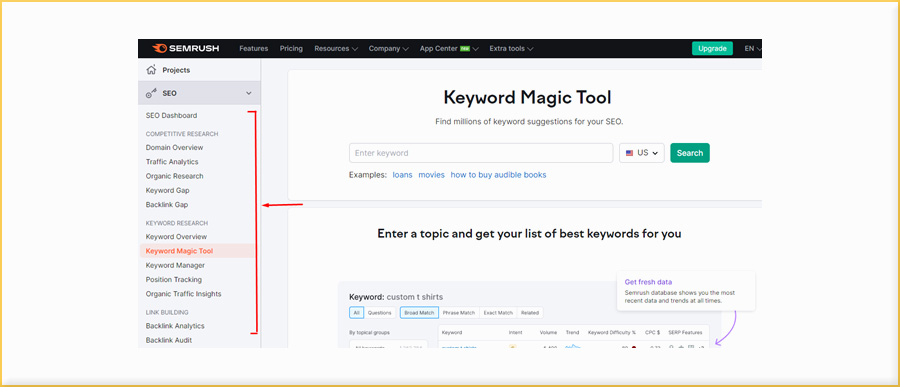Viewport: 900px width, 387px height.
Task: Open the US country database dropdown
Action: 642,153
